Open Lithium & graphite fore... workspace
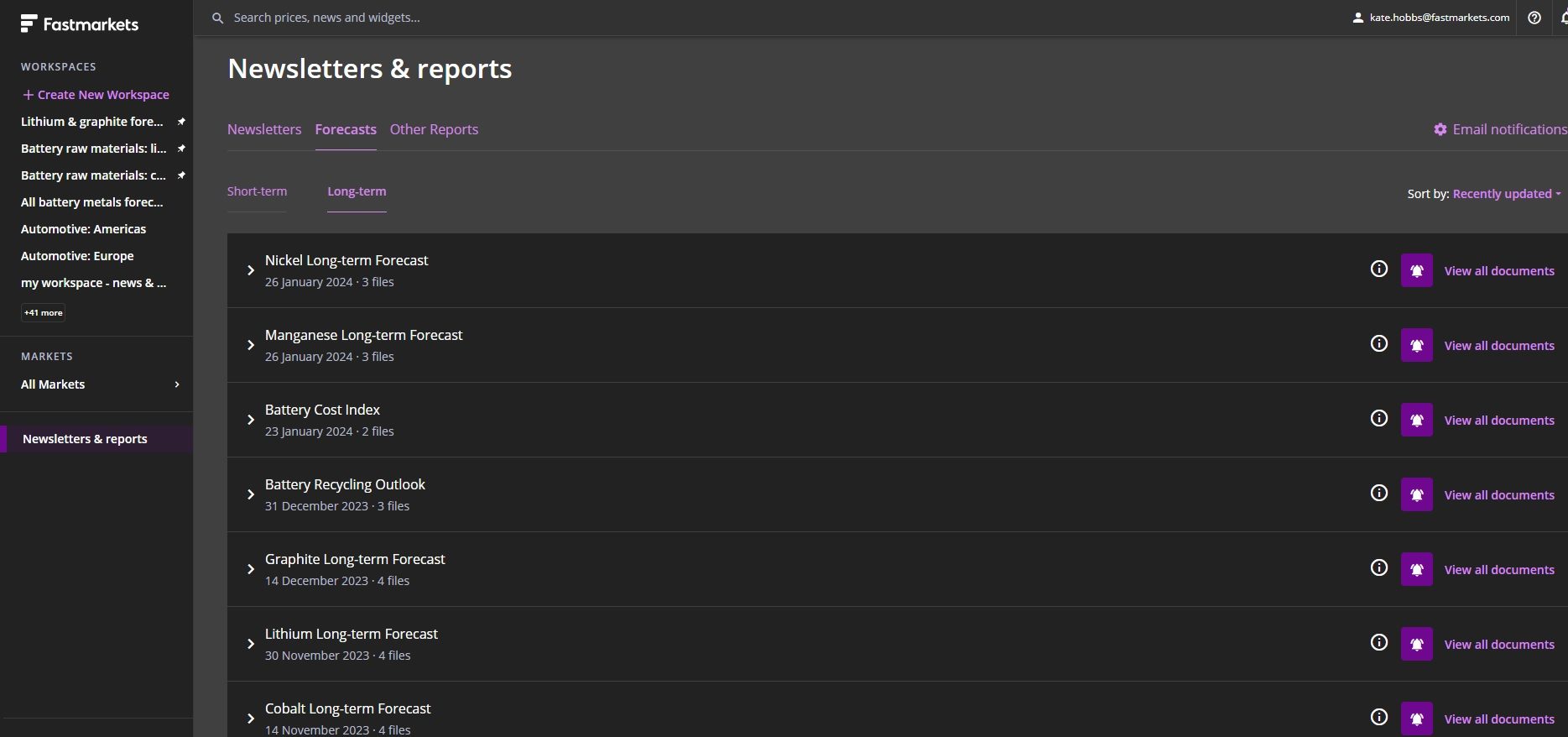Image resolution: width=1568 pixels, height=737 pixels. [92, 122]
